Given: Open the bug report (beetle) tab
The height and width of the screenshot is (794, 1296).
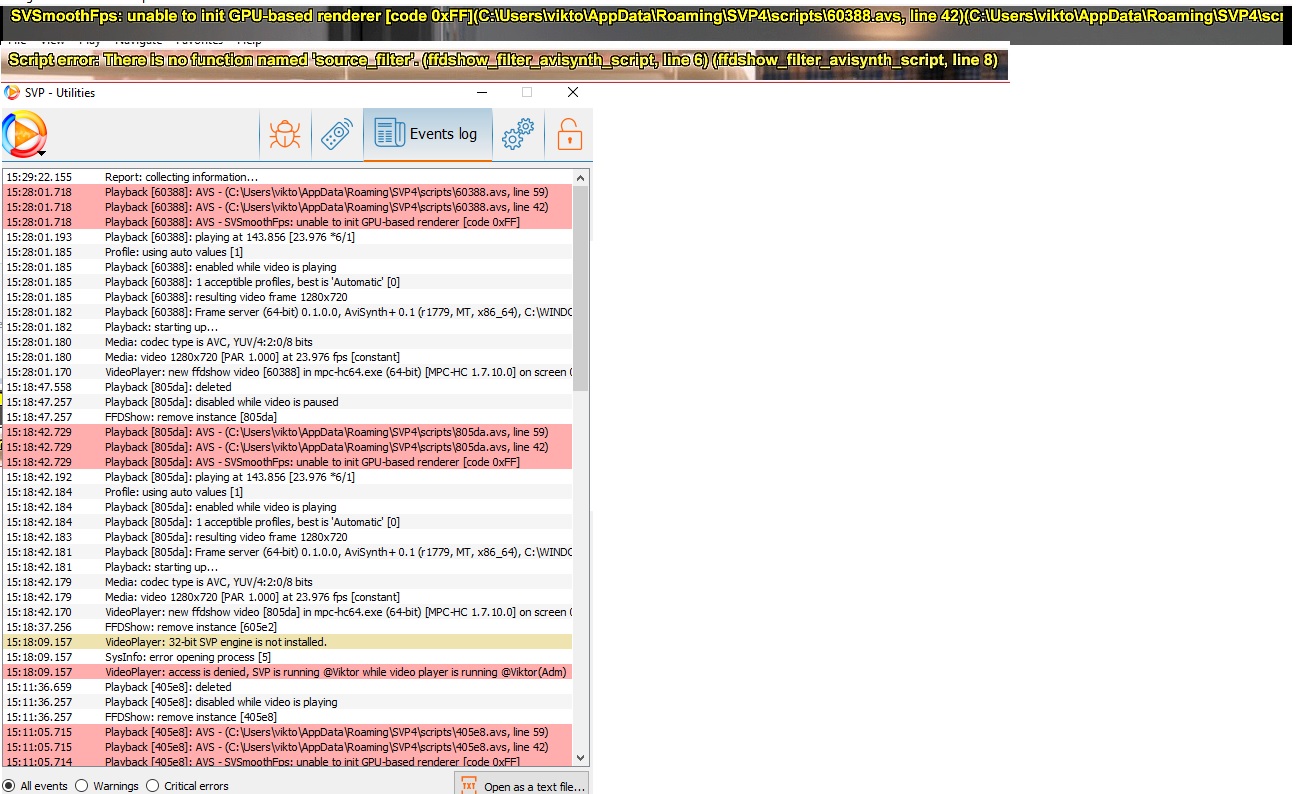Looking at the screenshot, I should 285,135.
